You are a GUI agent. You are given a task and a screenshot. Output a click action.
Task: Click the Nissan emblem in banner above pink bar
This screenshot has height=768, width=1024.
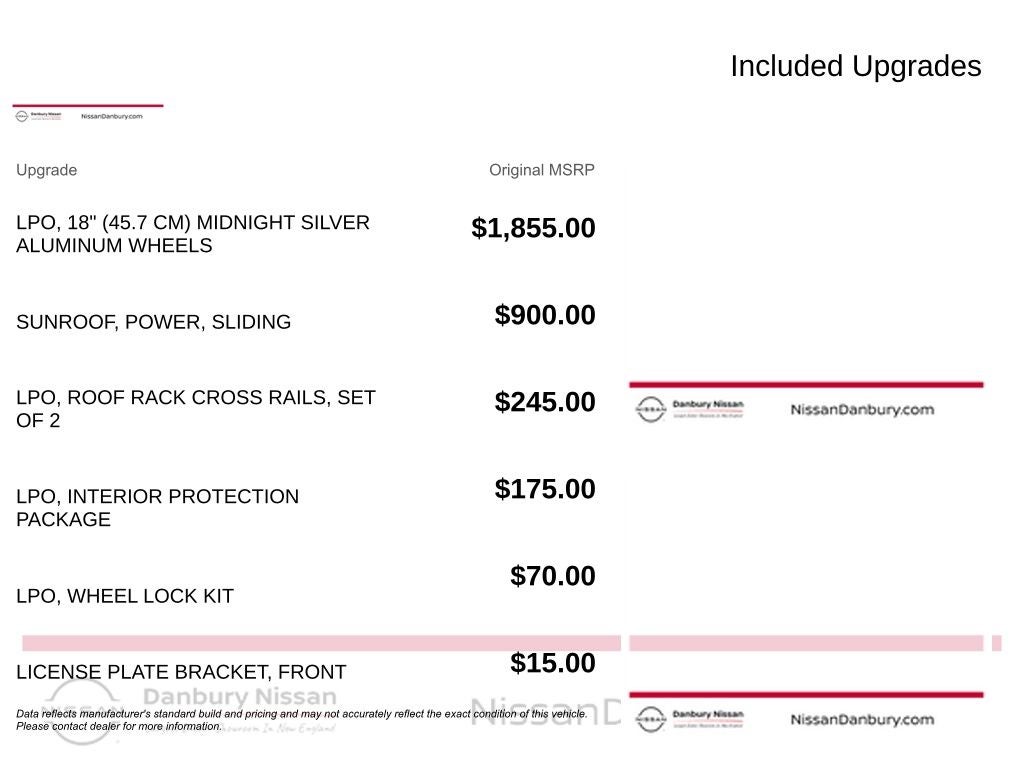point(651,409)
